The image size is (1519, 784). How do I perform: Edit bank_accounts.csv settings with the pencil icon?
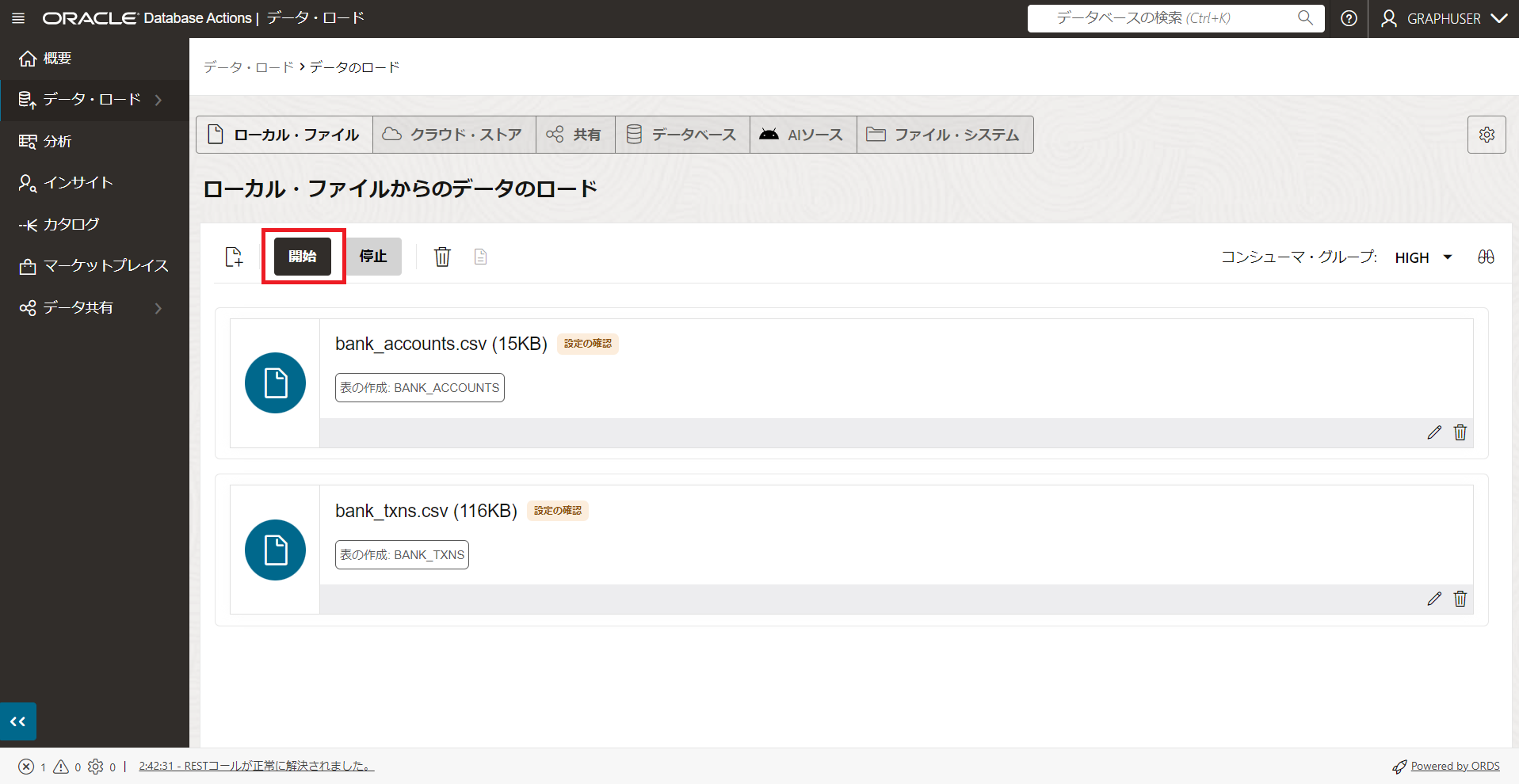coord(1433,432)
